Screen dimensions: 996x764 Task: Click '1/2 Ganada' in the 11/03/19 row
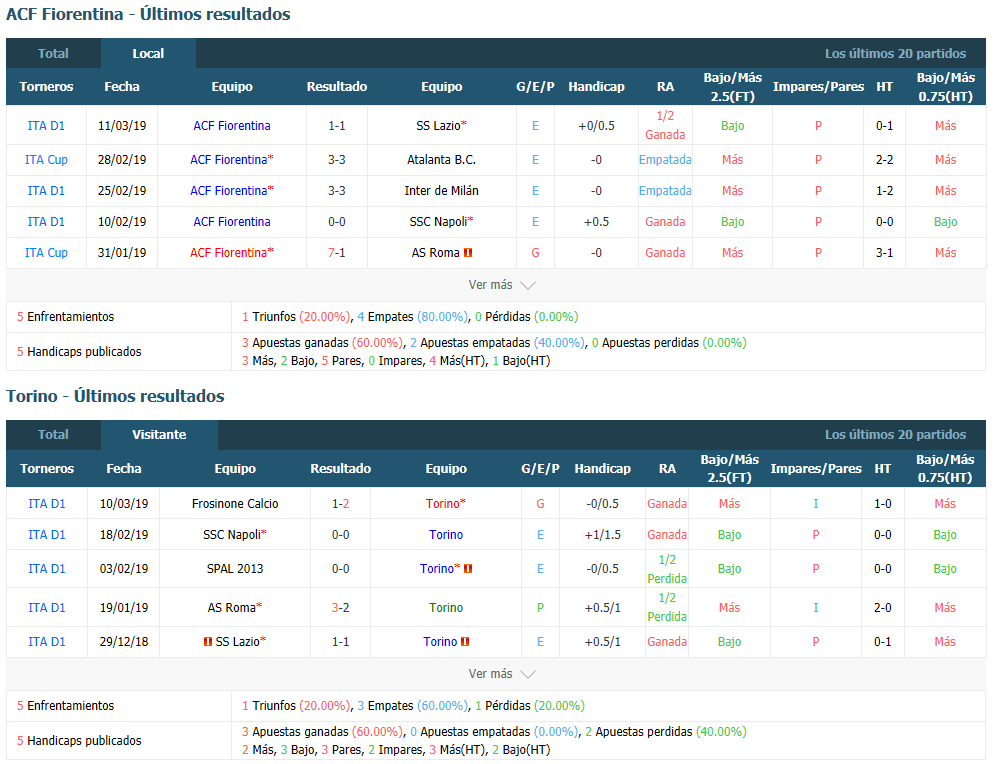pyautogui.click(x=665, y=125)
